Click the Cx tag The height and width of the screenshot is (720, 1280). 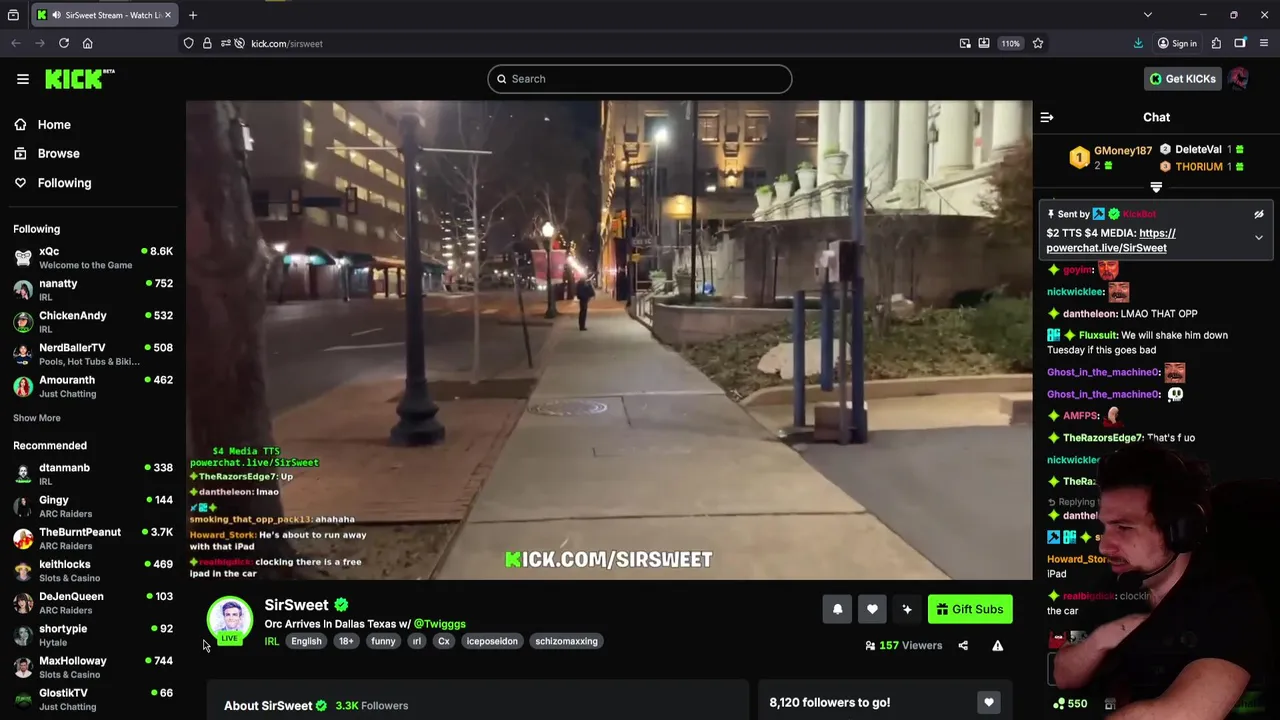[444, 642]
